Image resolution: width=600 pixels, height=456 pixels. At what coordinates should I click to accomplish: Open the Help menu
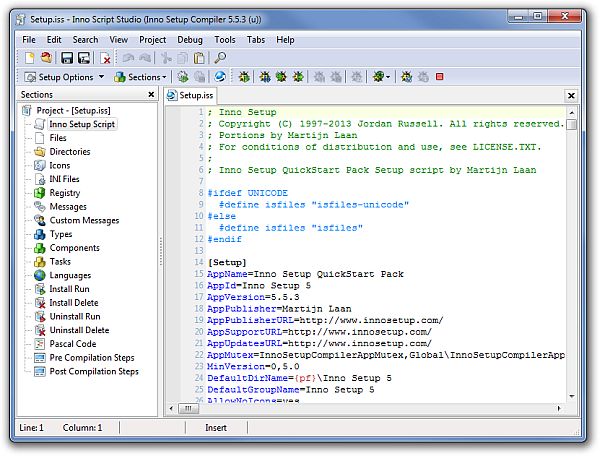(285, 40)
